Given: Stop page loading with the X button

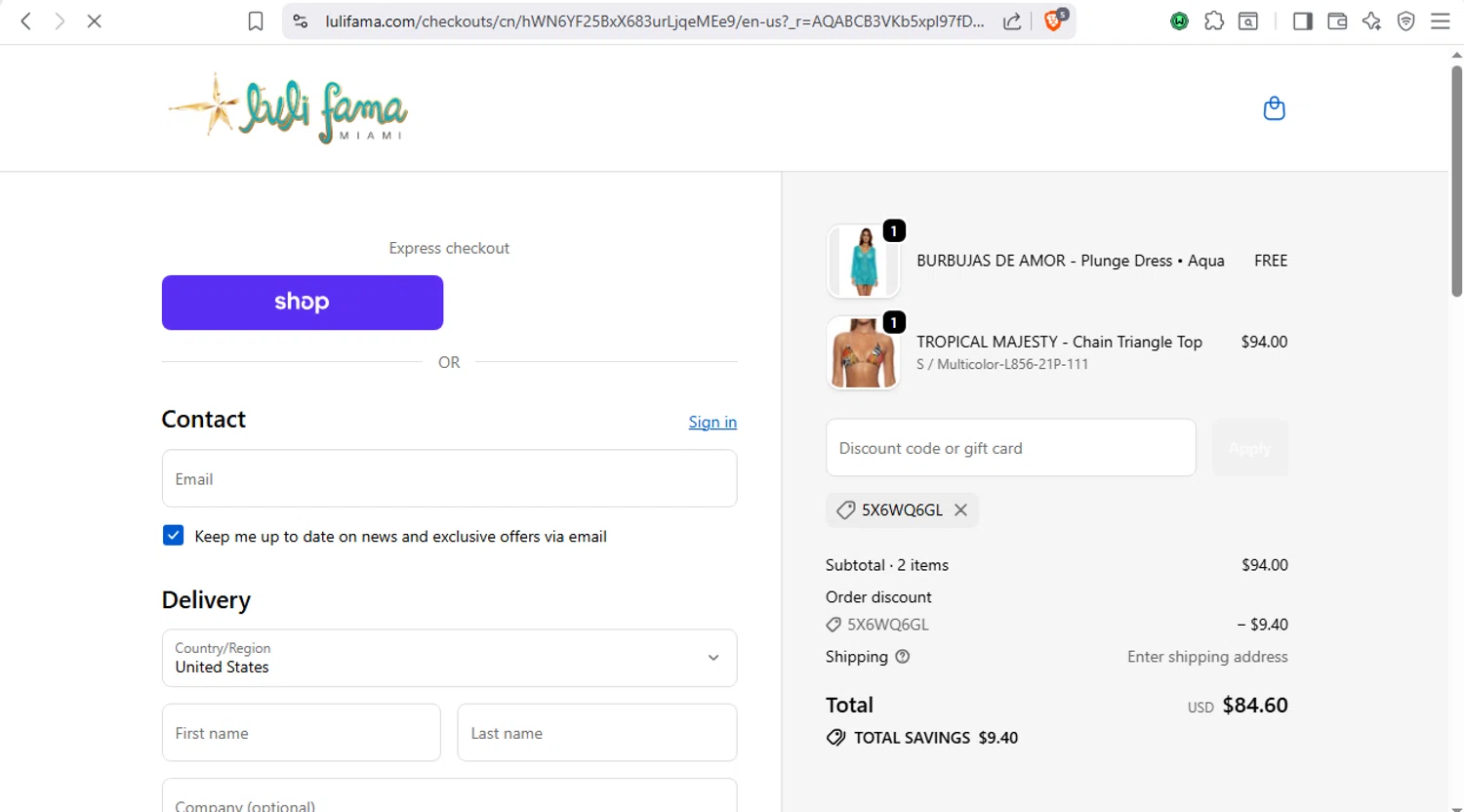Looking at the screenshot, I should pyautogui.click(x=95, y=21).
